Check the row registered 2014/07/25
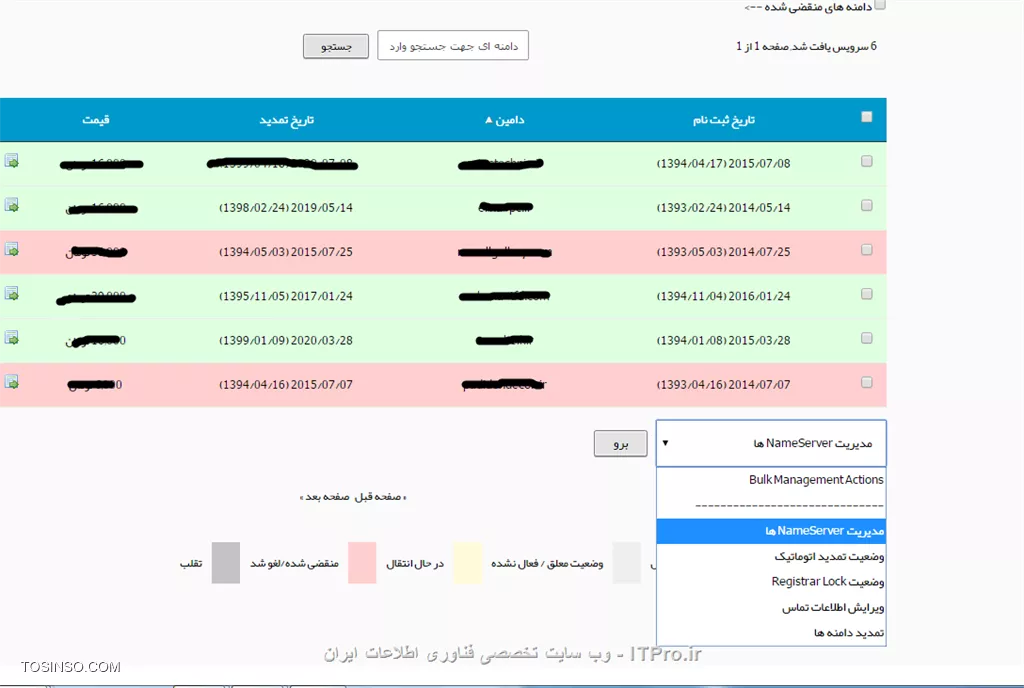 [x=867, y=250]
